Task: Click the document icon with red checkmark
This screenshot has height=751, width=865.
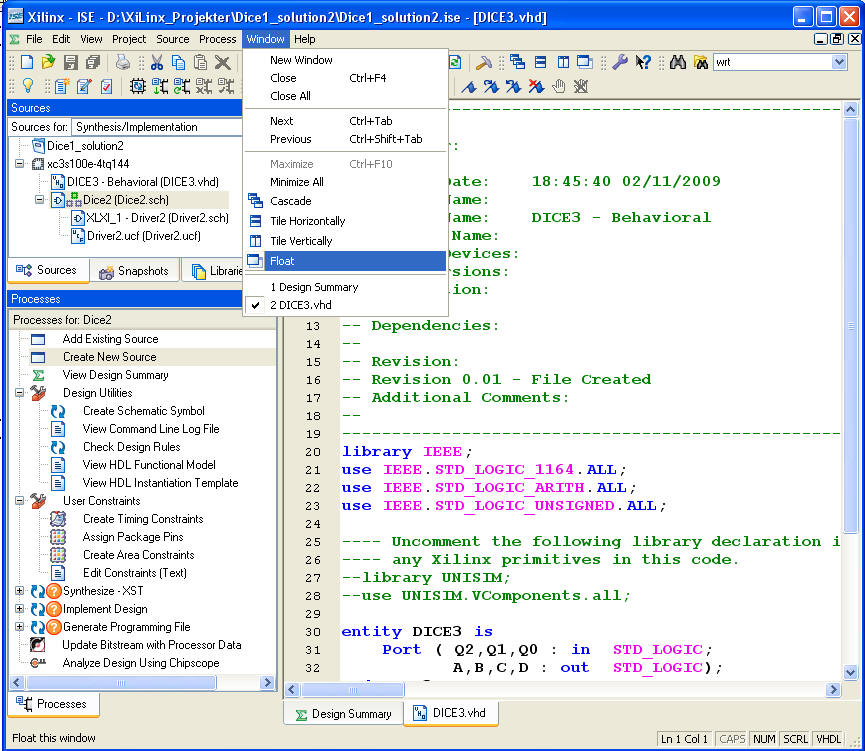Action: pyautogui.click(x=106, y=86)
